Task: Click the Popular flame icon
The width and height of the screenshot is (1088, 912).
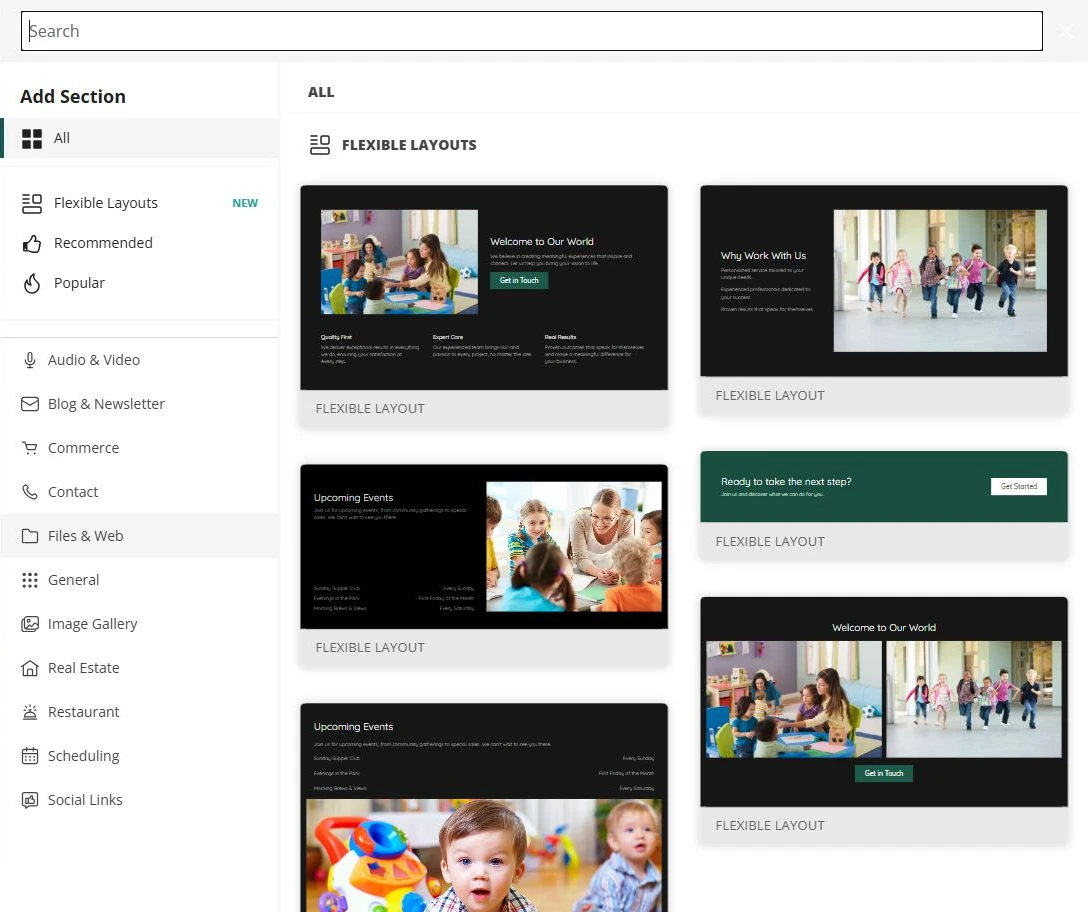Action: 32,283
